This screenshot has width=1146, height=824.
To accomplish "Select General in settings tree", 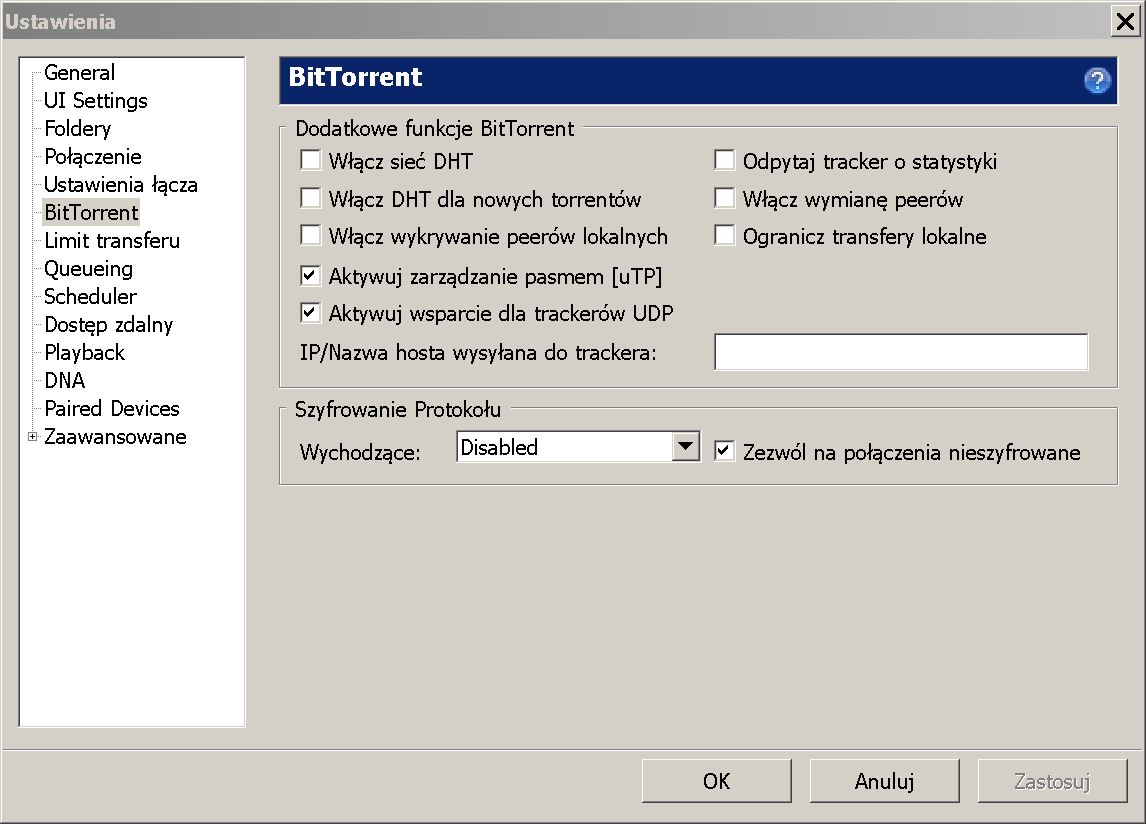I will pos(80,72).
